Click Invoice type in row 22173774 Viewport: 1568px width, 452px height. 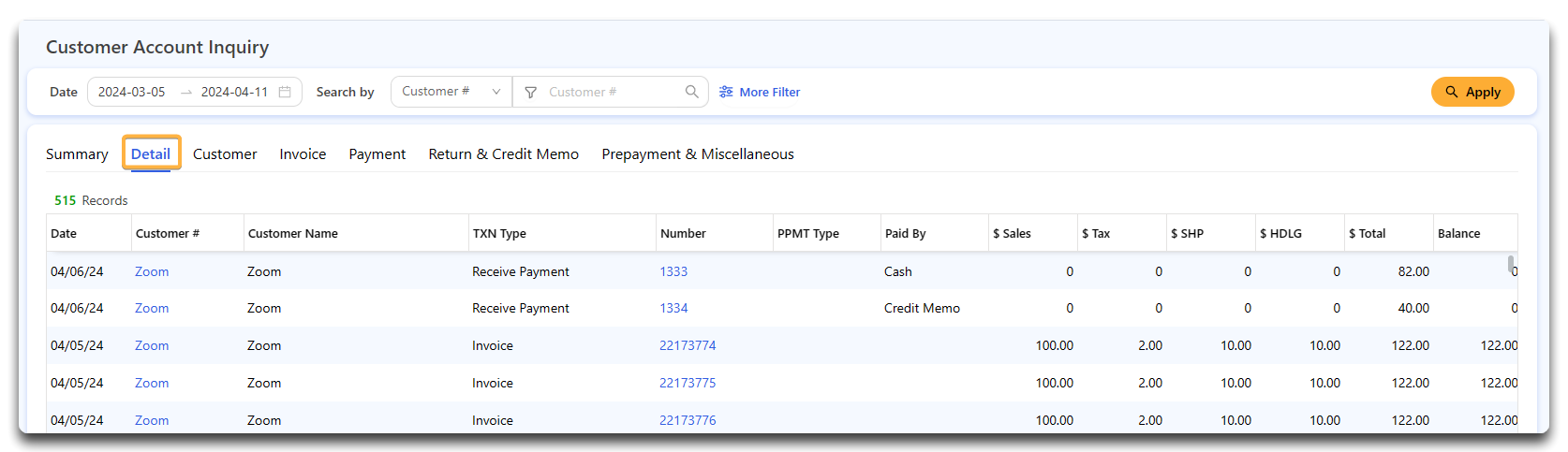[x=493, y=345]
